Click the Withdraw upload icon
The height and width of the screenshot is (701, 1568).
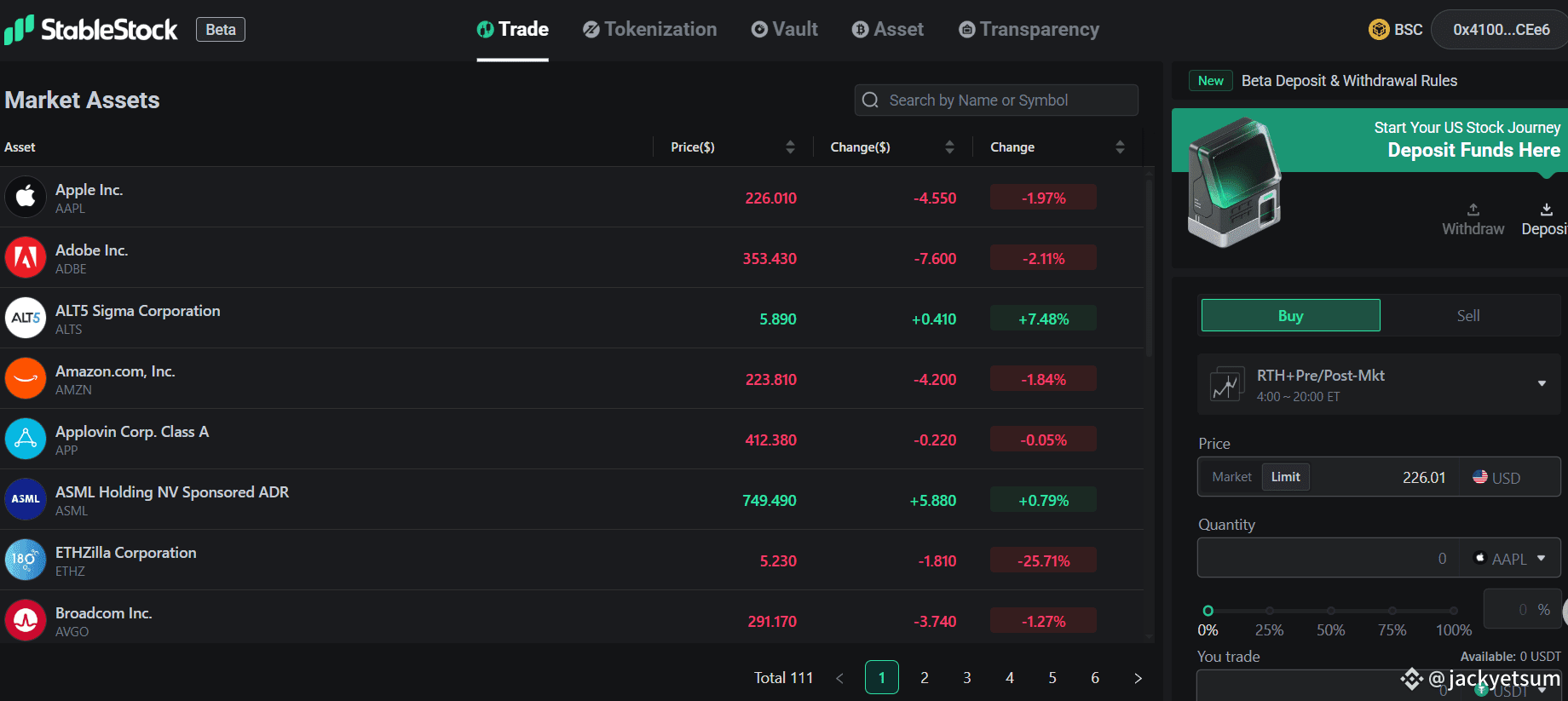tap(1473, 210)
